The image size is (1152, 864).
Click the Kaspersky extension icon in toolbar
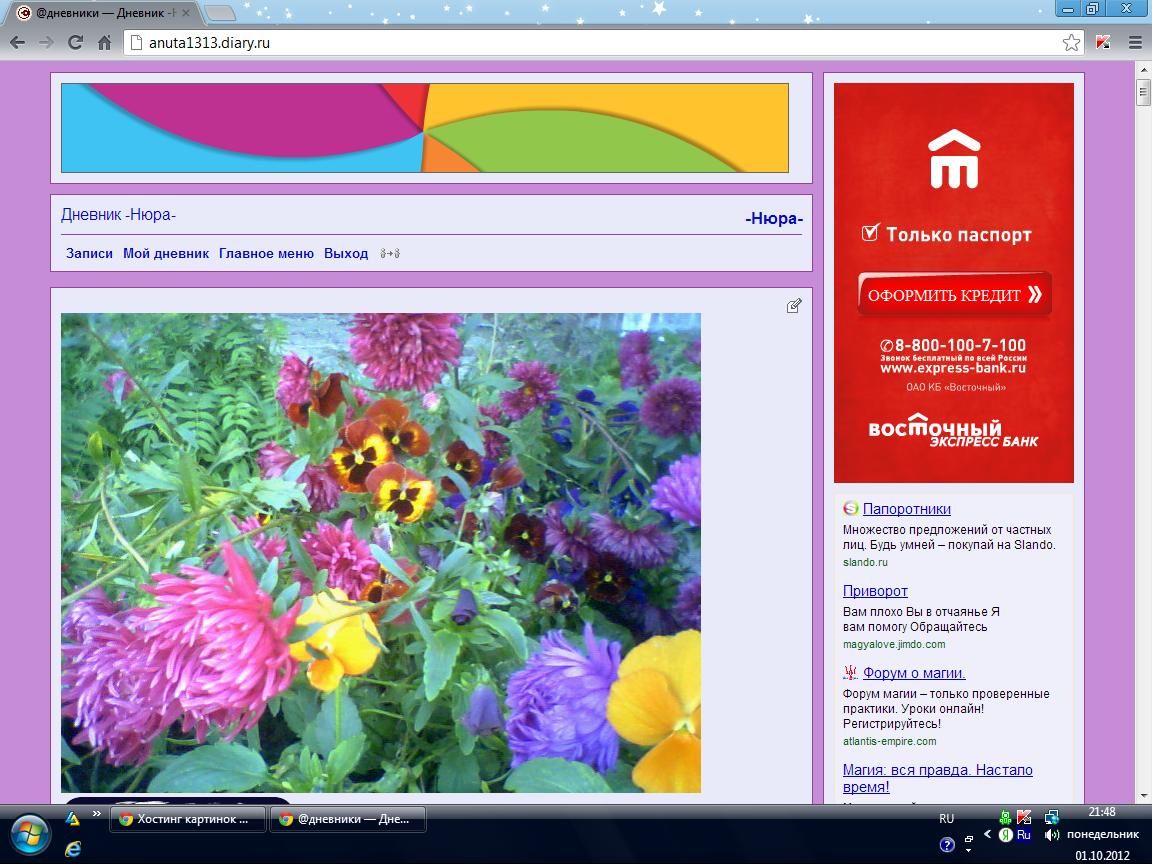(1103, 43)
